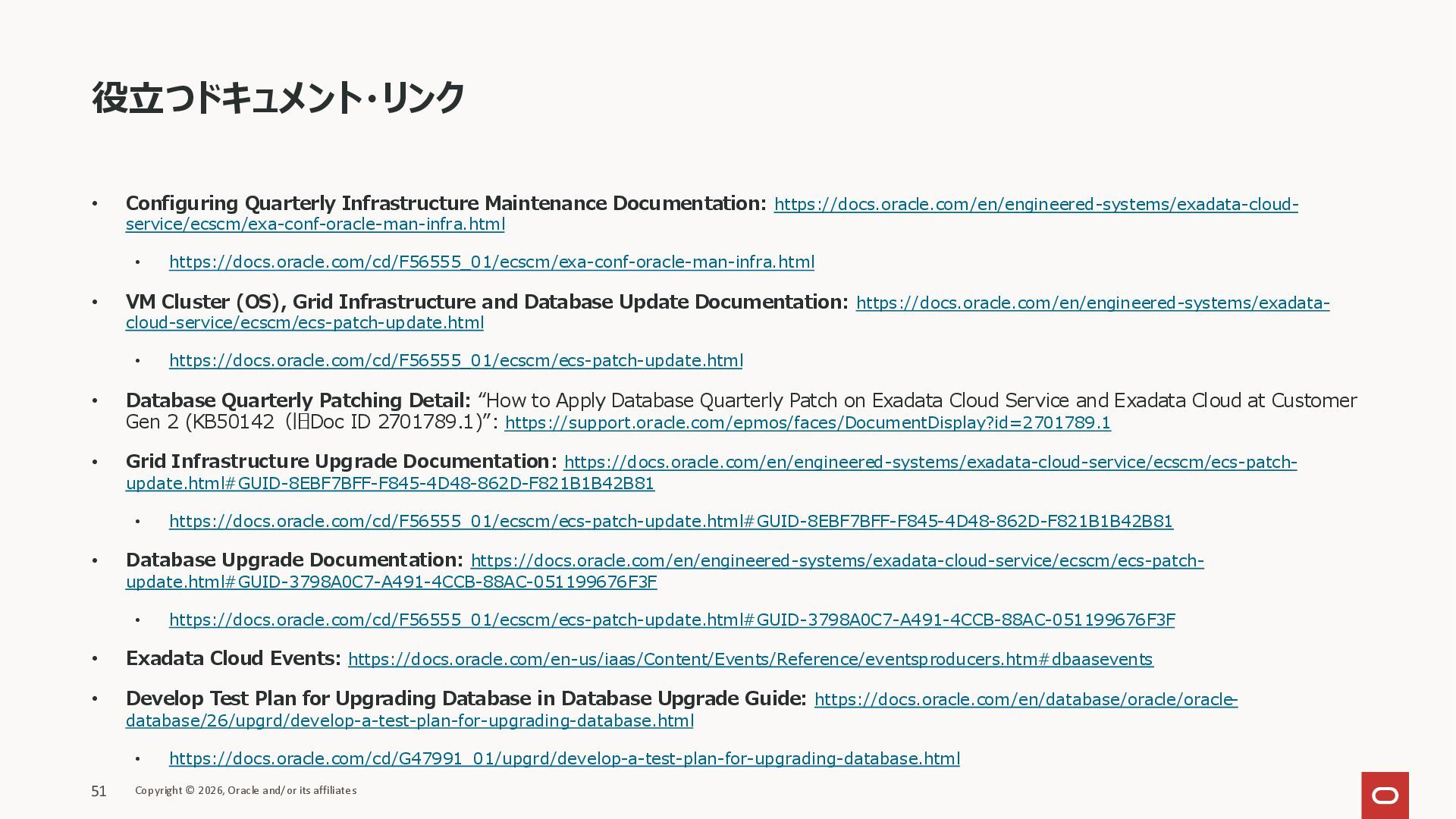Open the support.oracle.com DocumentDisplay id=2701789.1 link
This screenshot has height=819, width=1456.
pyautogui.click(x=807, y=423)
